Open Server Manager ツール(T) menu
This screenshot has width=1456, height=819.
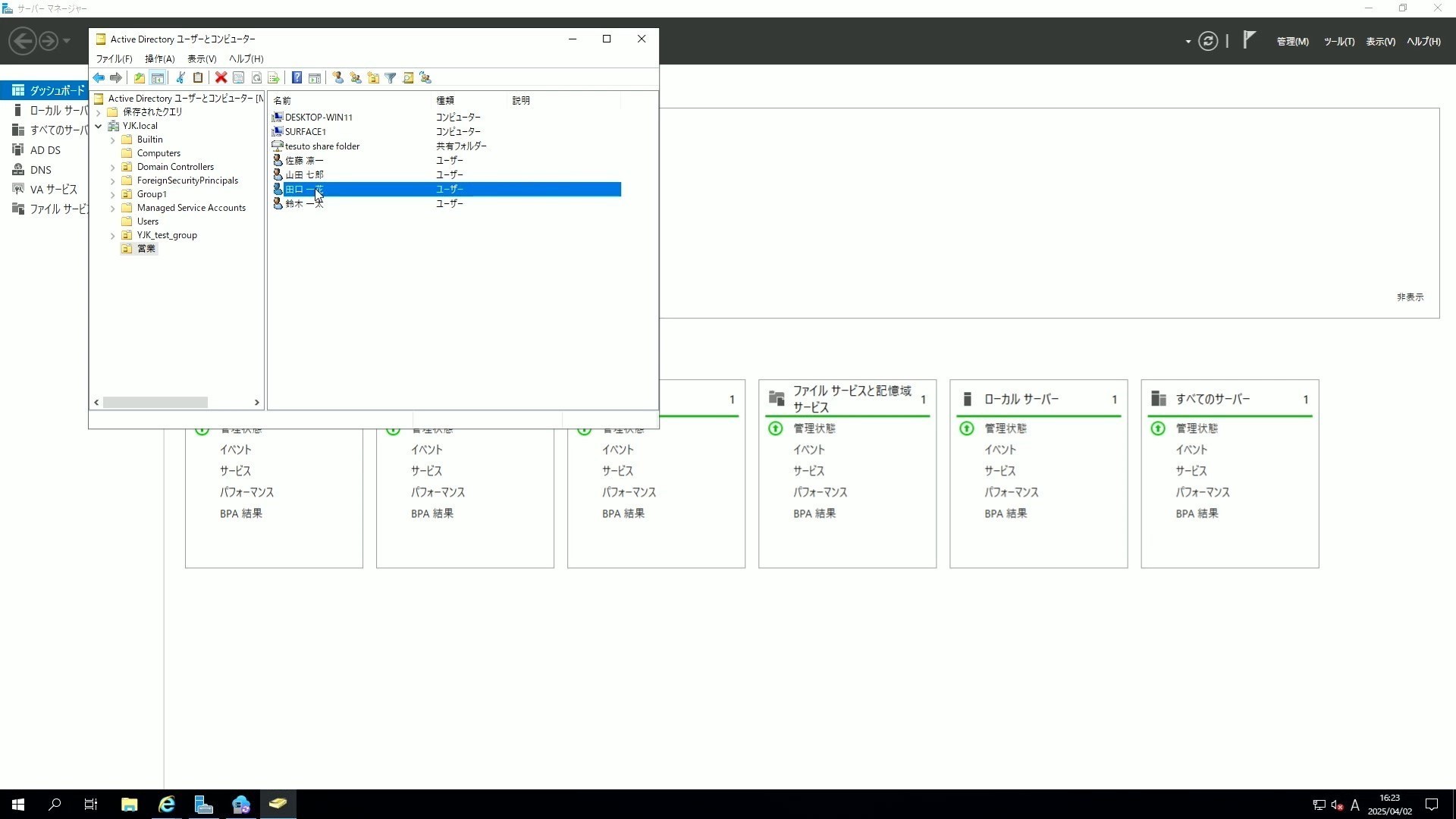click(1339, 42)
